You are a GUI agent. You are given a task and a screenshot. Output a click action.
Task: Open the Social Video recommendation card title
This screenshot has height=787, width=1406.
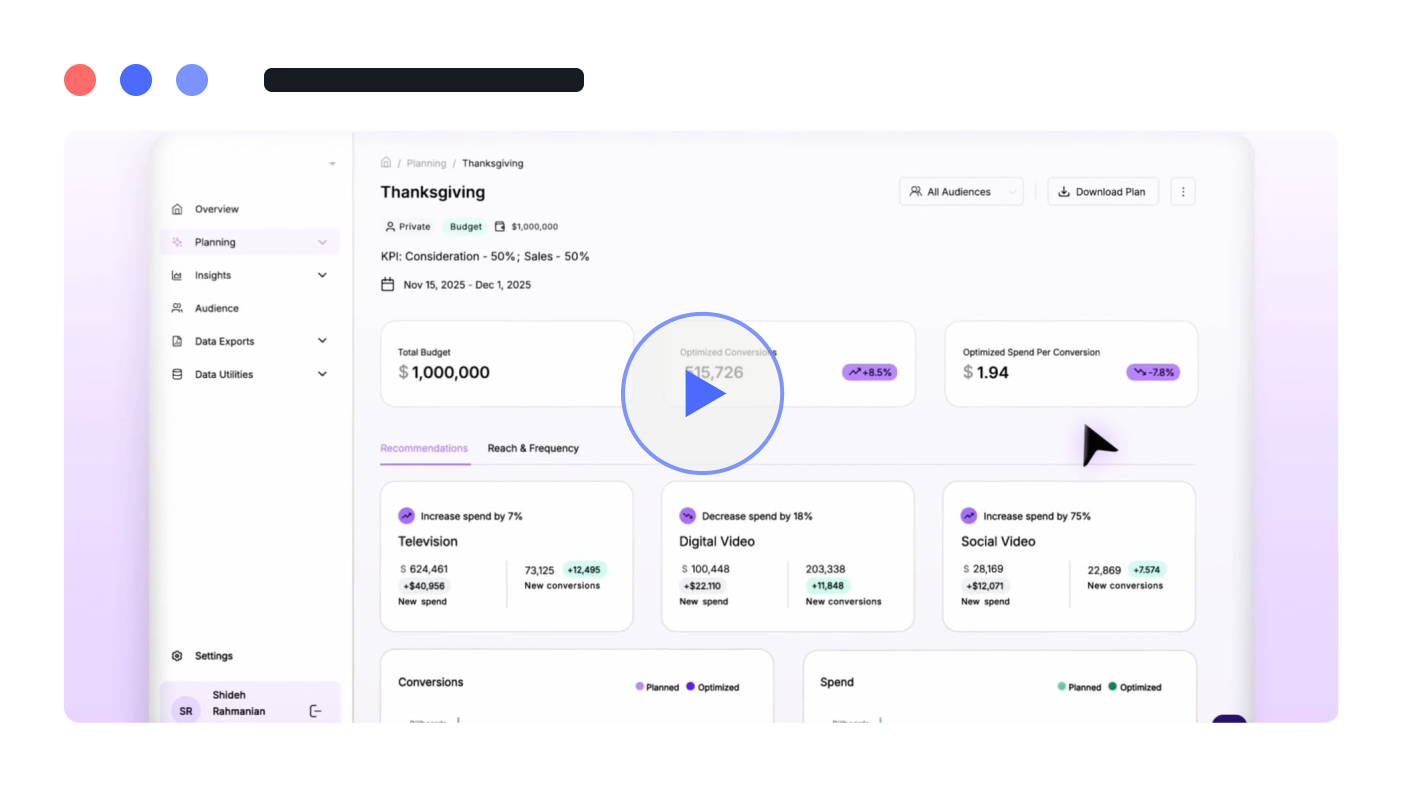(x=998, y=541)
